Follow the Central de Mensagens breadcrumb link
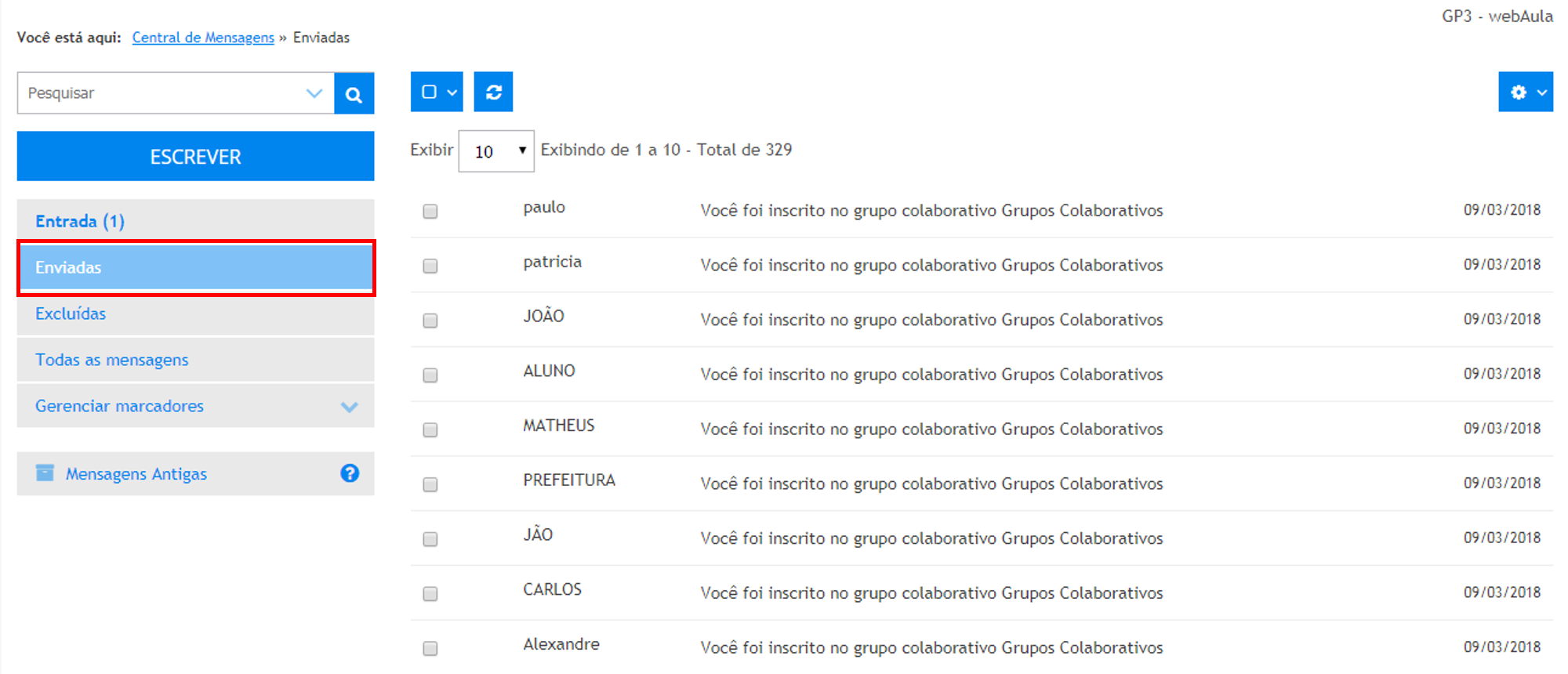Screen dimensions: 1568x674 point(203,38)
